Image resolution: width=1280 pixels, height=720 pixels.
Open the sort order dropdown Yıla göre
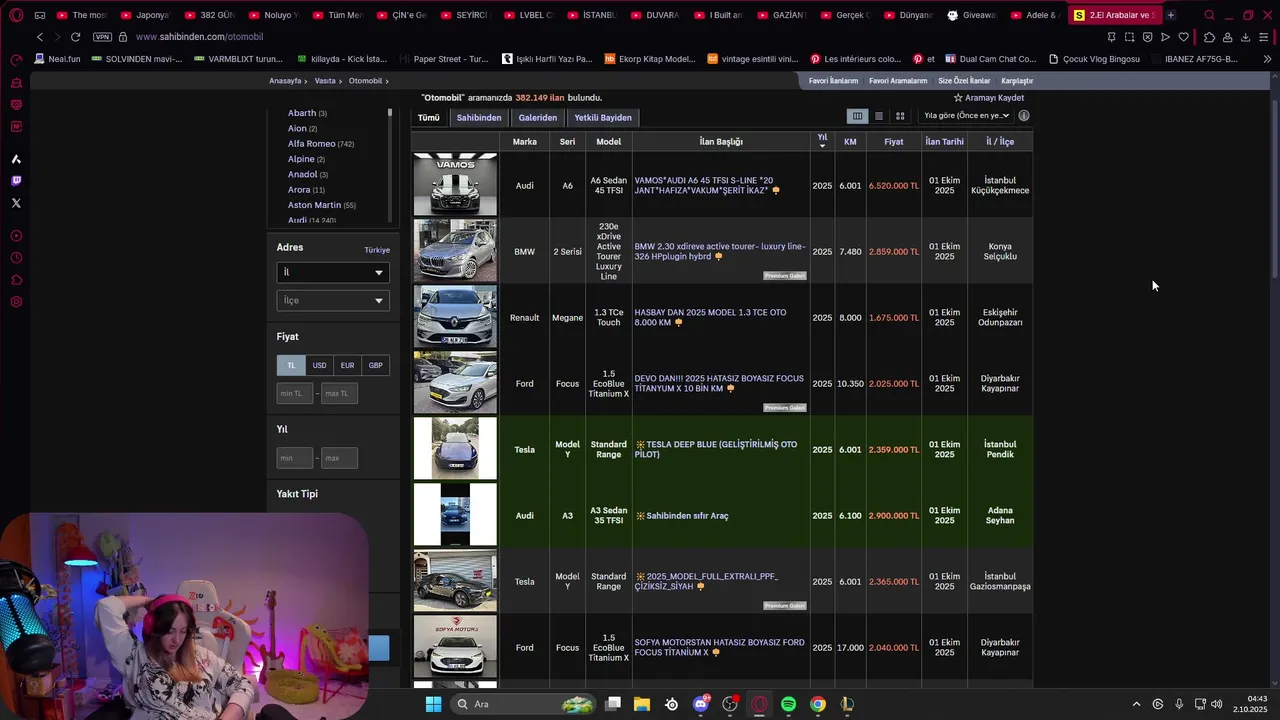point(966,116)
